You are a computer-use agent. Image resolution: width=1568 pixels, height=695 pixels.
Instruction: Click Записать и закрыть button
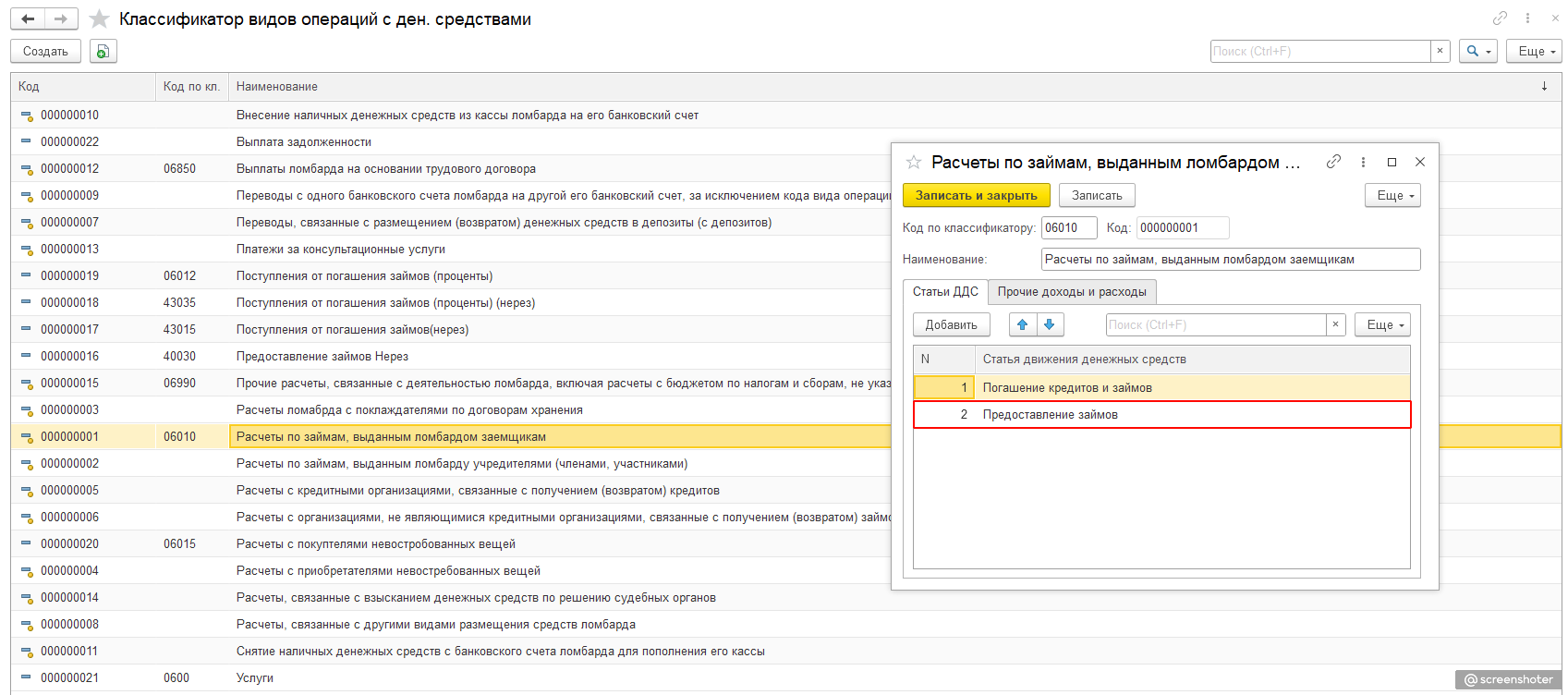pos(977,195)
